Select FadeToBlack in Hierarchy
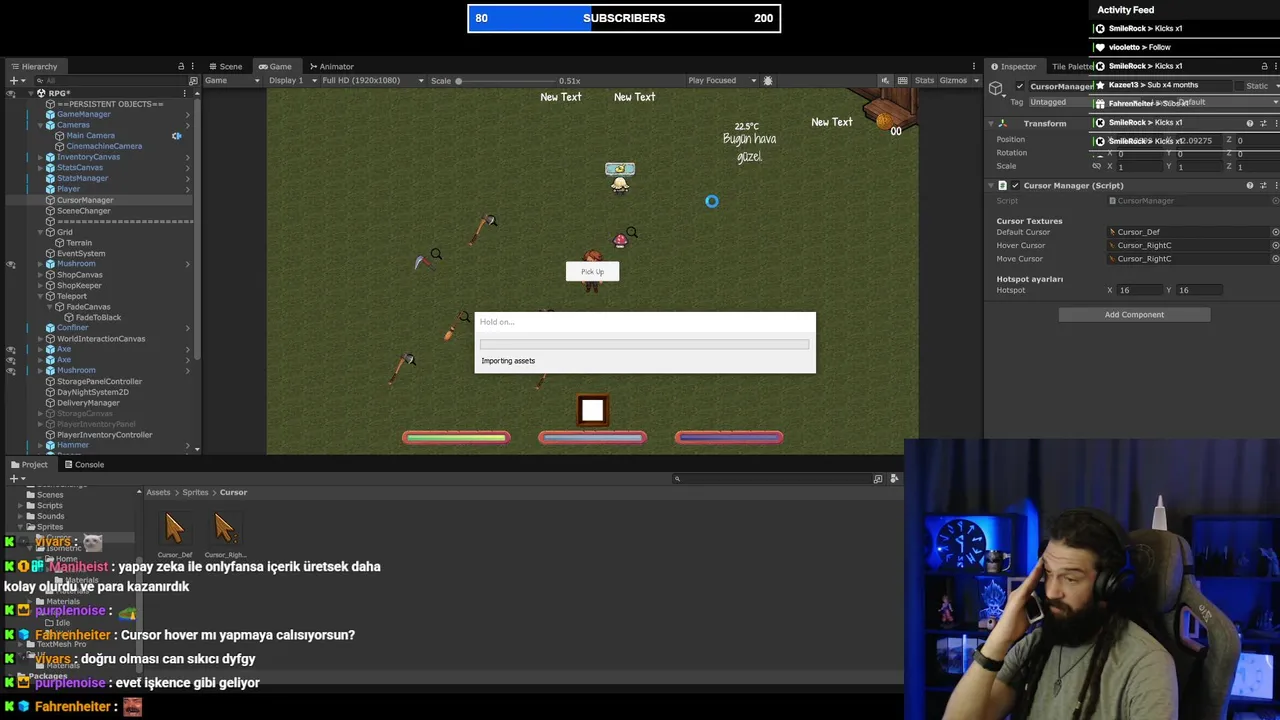Viewport: 1280px width, 720px height. click(98, 317)
